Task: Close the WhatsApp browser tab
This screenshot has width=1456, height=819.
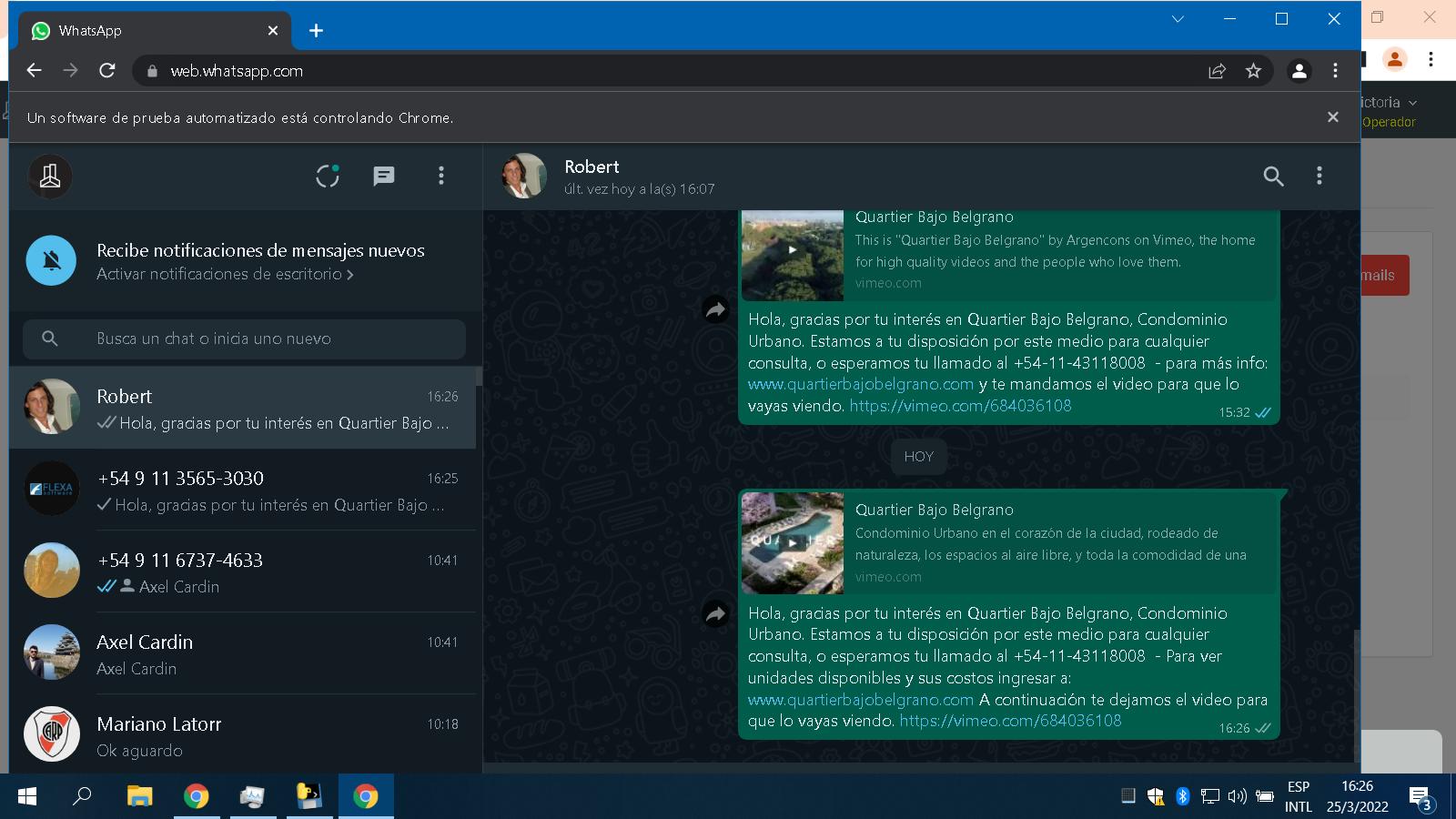Action: [273, 31]
